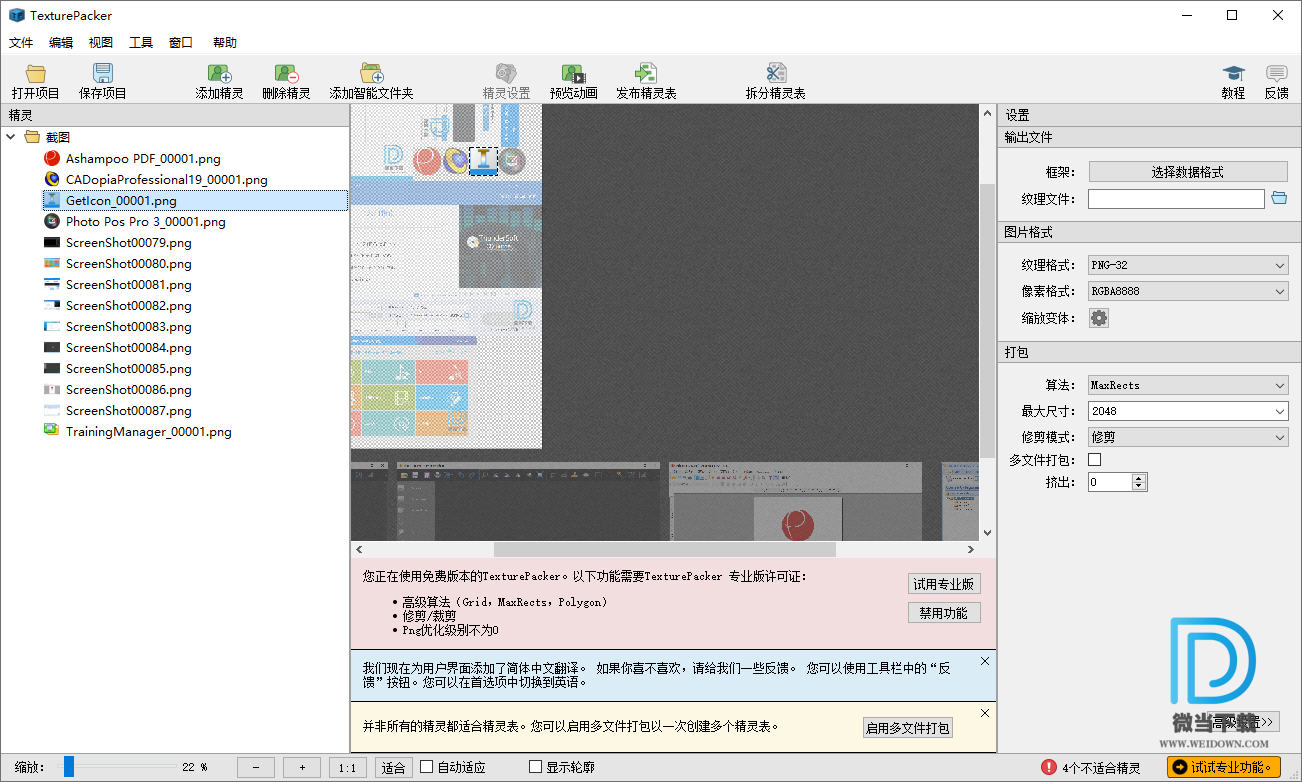This screenshot has width=1302, height=782.
Task: Open the 最大尺寸 2048 dropdown
Action: (x=1188, y=411)
